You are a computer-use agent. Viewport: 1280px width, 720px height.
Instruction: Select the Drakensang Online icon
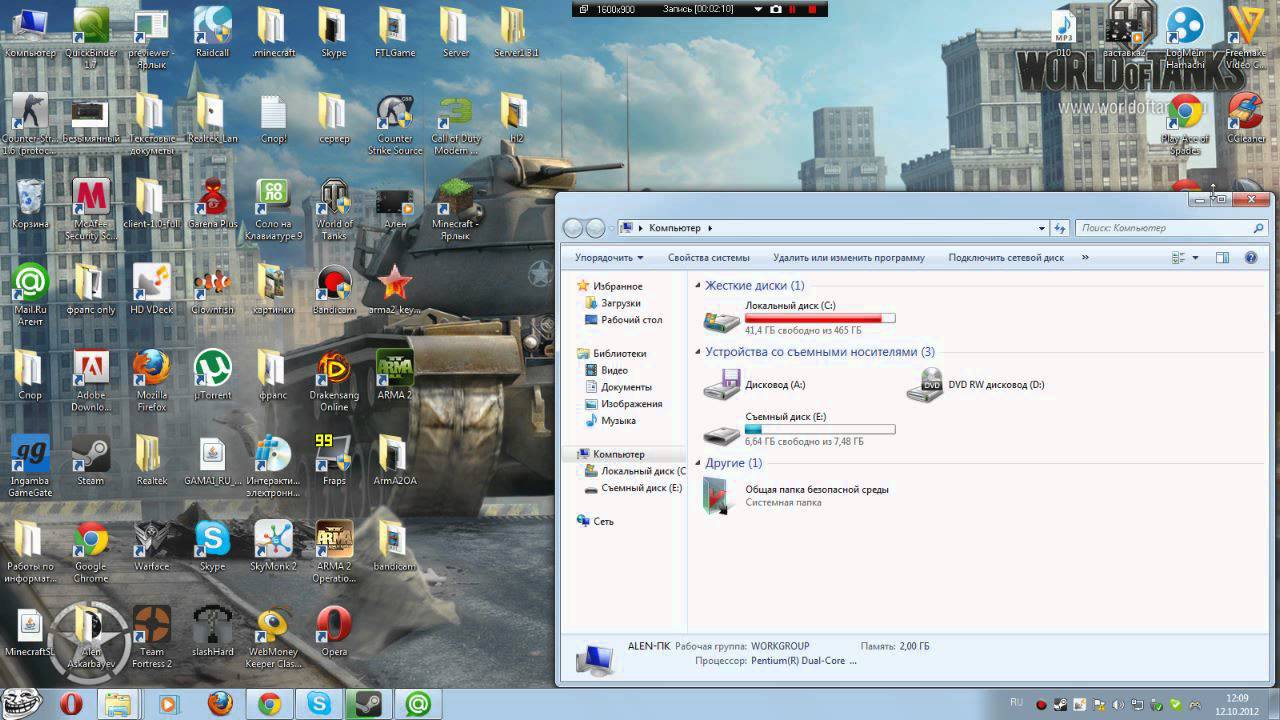[334, 380]
